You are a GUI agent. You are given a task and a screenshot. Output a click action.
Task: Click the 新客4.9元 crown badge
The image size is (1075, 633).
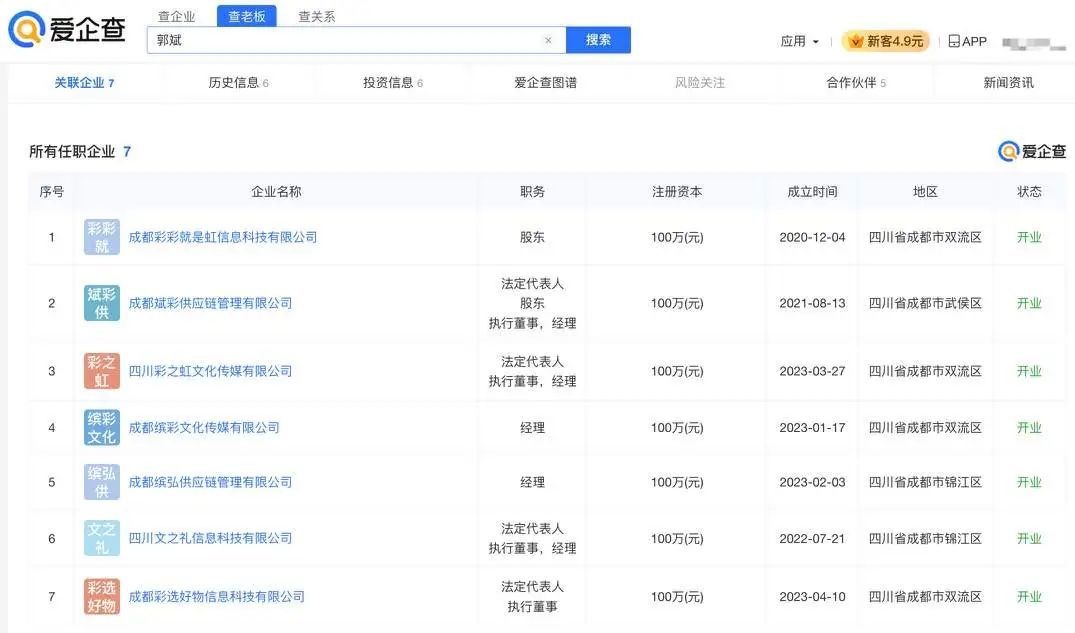[x=886, y=41]
